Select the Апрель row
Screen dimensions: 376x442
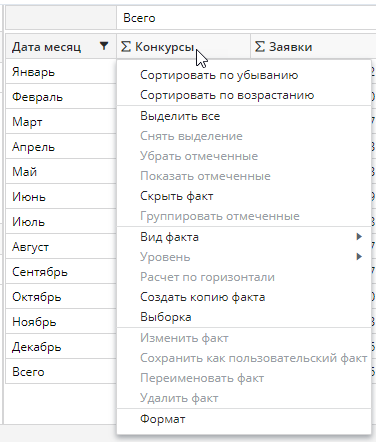coord(61,147)
